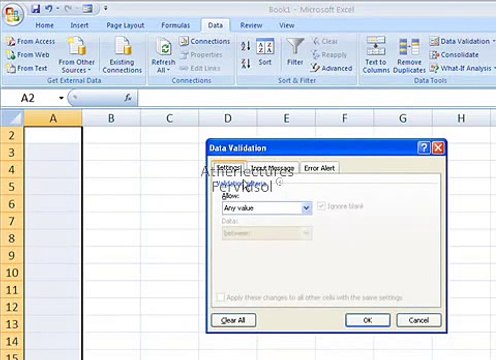Sort A to Z ascending

246,46
